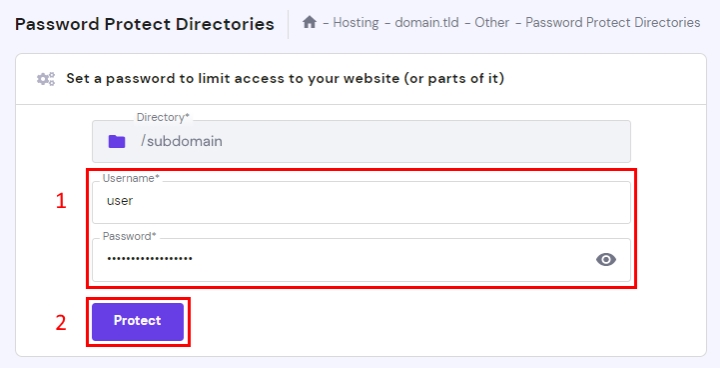Click the Password* field label
Image resolution: width=720 pixels, height=368 pixels.
pos(129,236)
